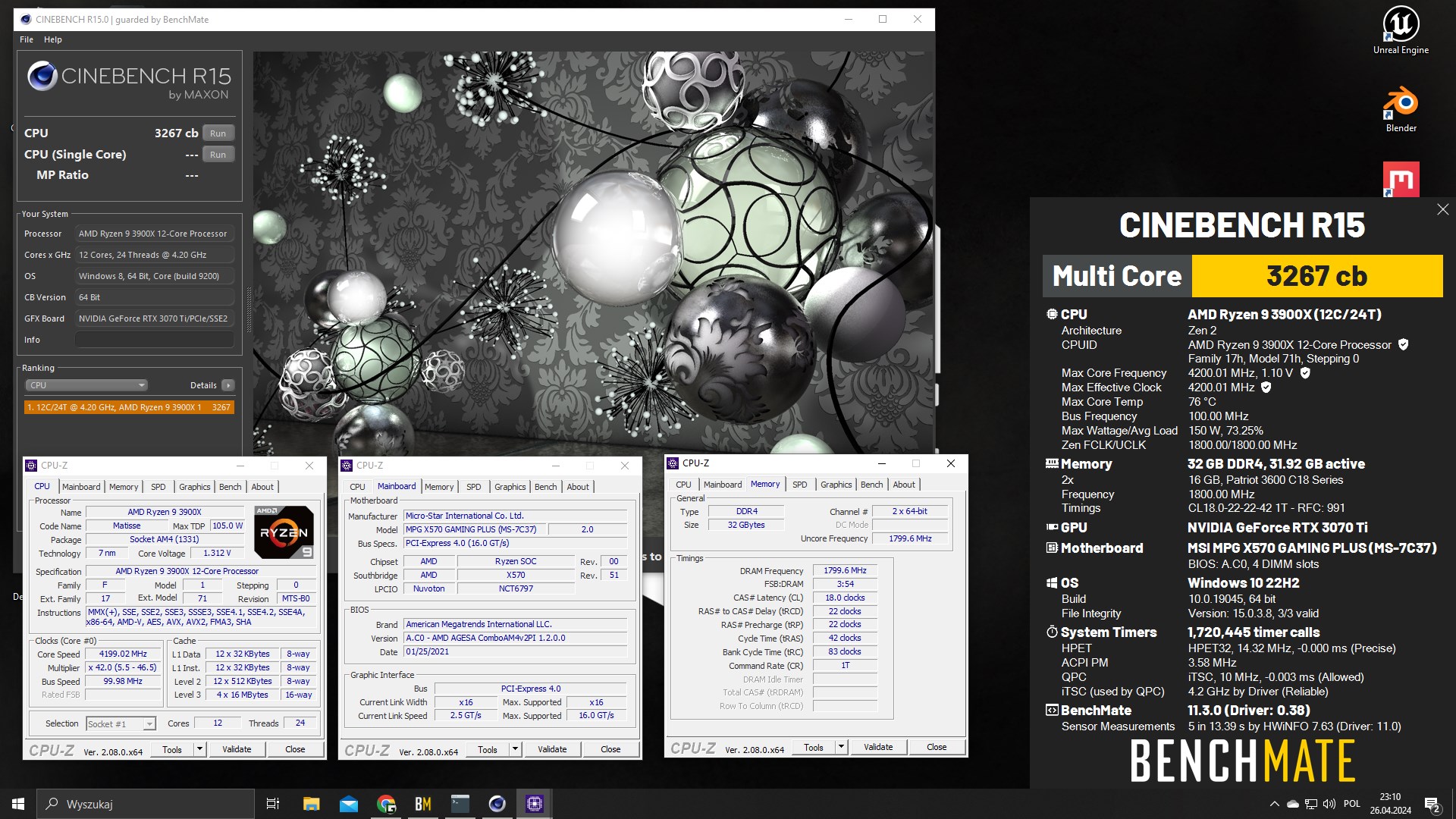Click Close button in Memory CPU-Z window

(x=937, y=747)
